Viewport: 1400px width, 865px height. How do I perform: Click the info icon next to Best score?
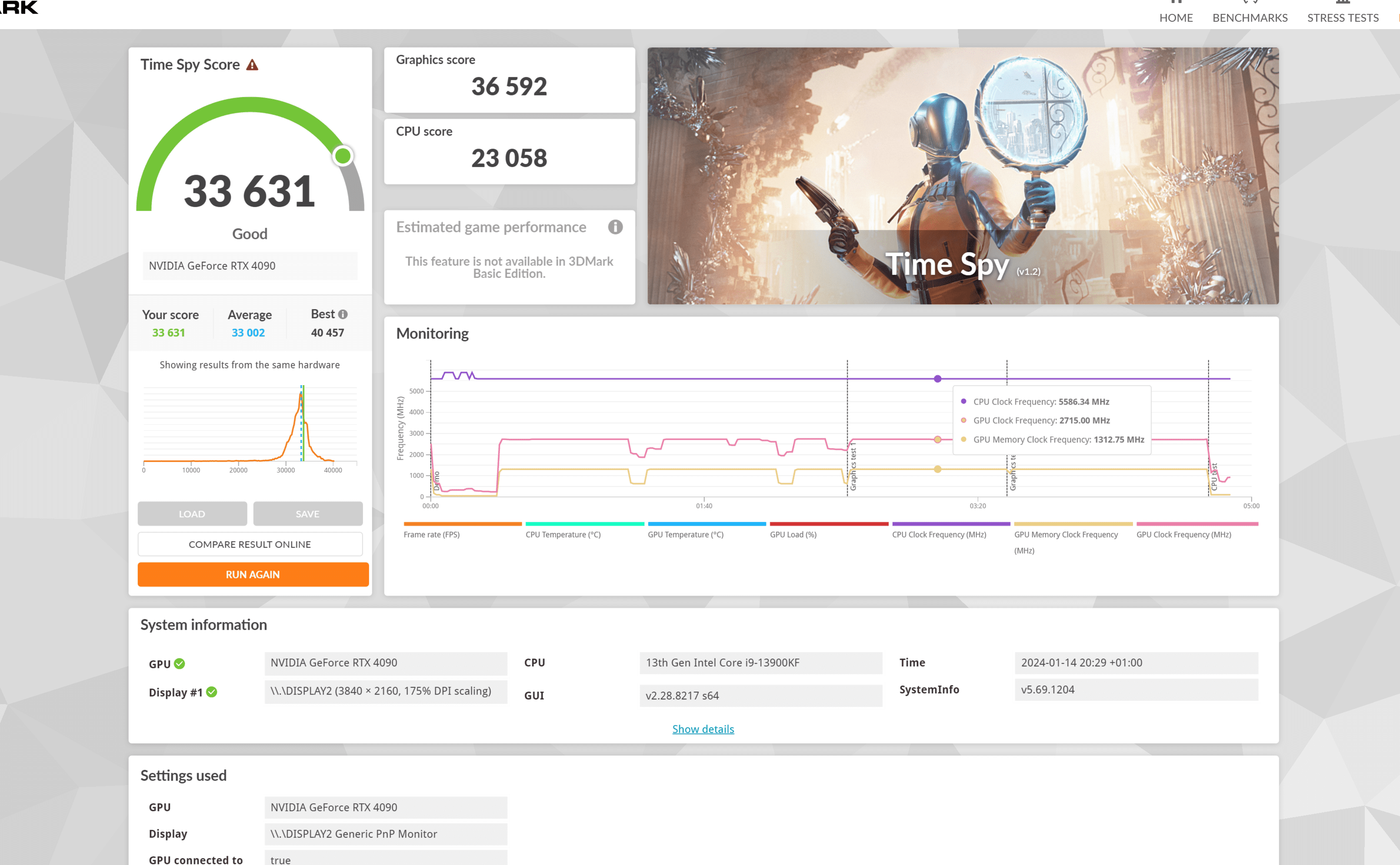(x=343, y=314)
